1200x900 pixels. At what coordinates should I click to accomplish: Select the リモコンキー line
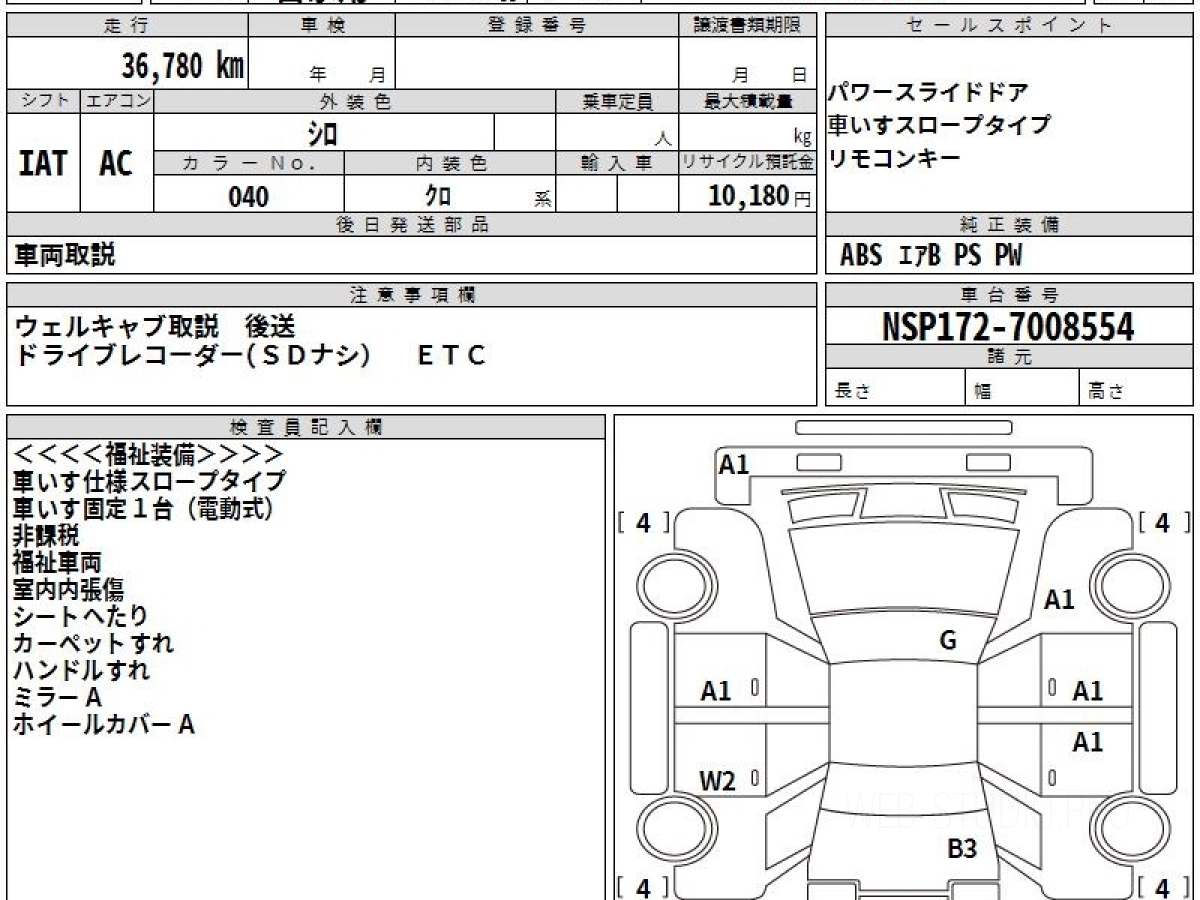point(894,157)
